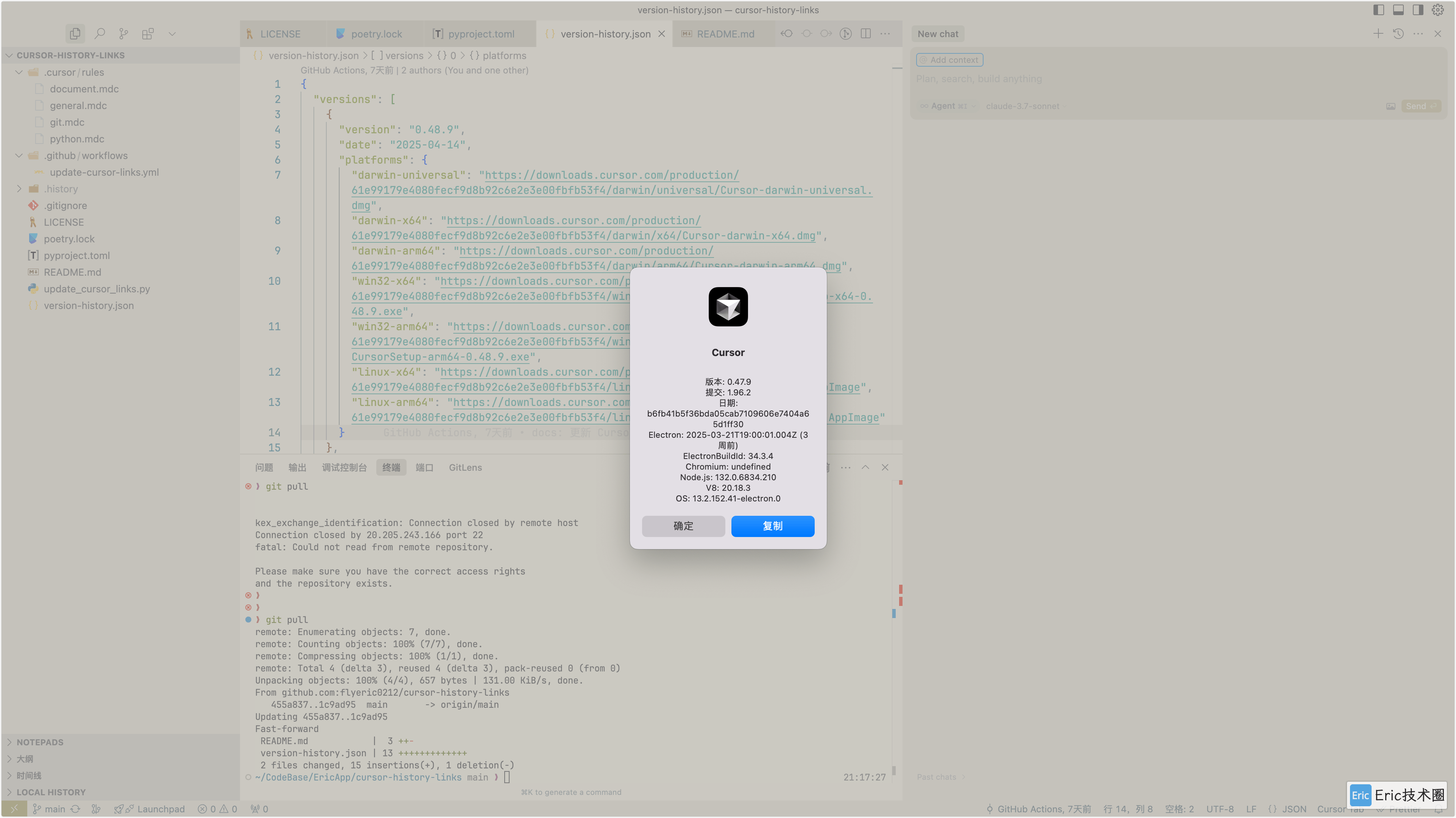Click the go to previous change icon
The width and height of the screenshot is (1456, 818).
787,34
